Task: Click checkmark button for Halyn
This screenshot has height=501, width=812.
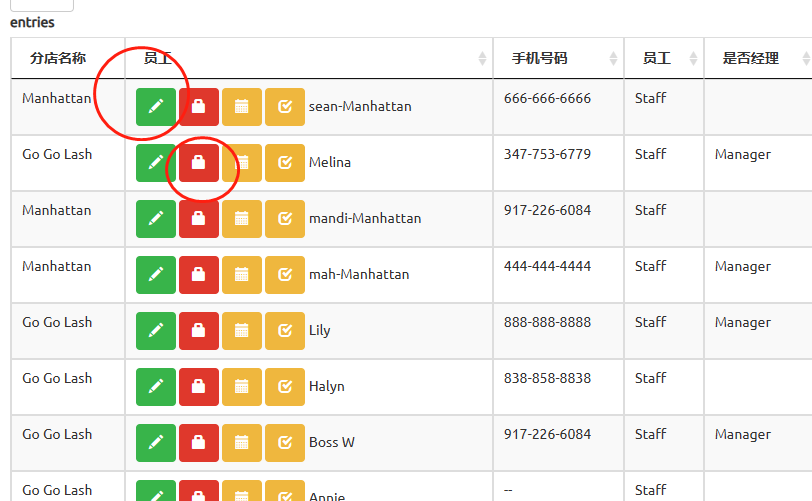Action: [x=285, y=387]
